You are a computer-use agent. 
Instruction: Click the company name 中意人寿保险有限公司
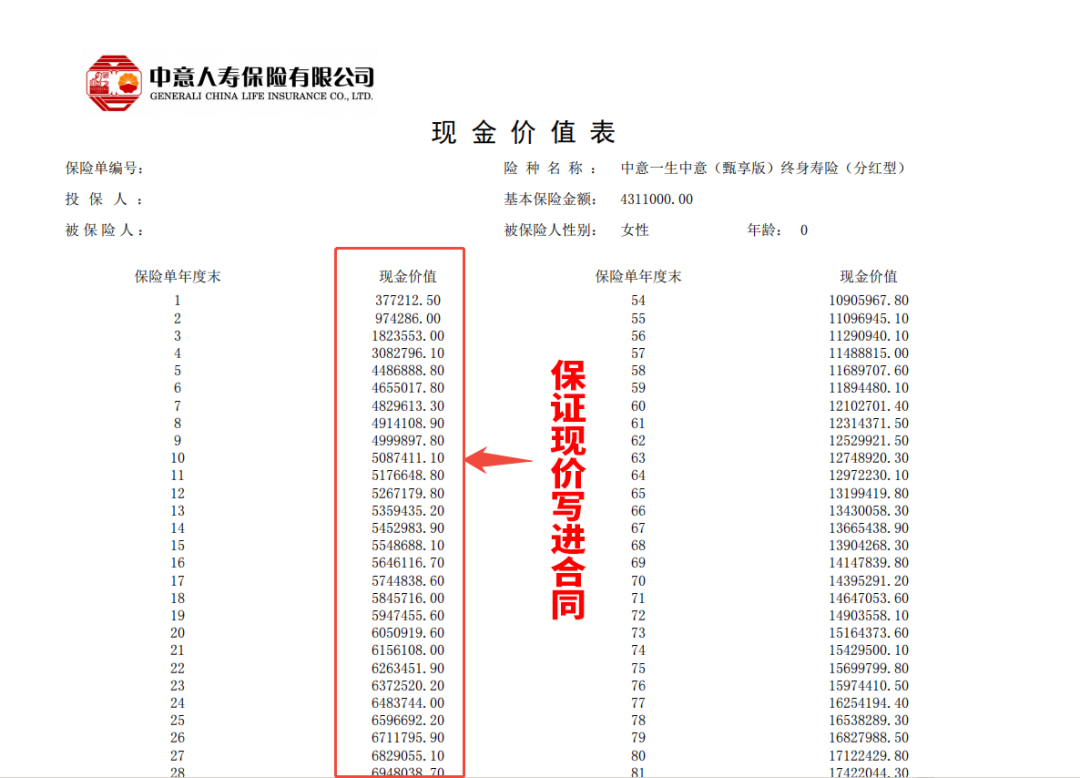click(262, 76)
